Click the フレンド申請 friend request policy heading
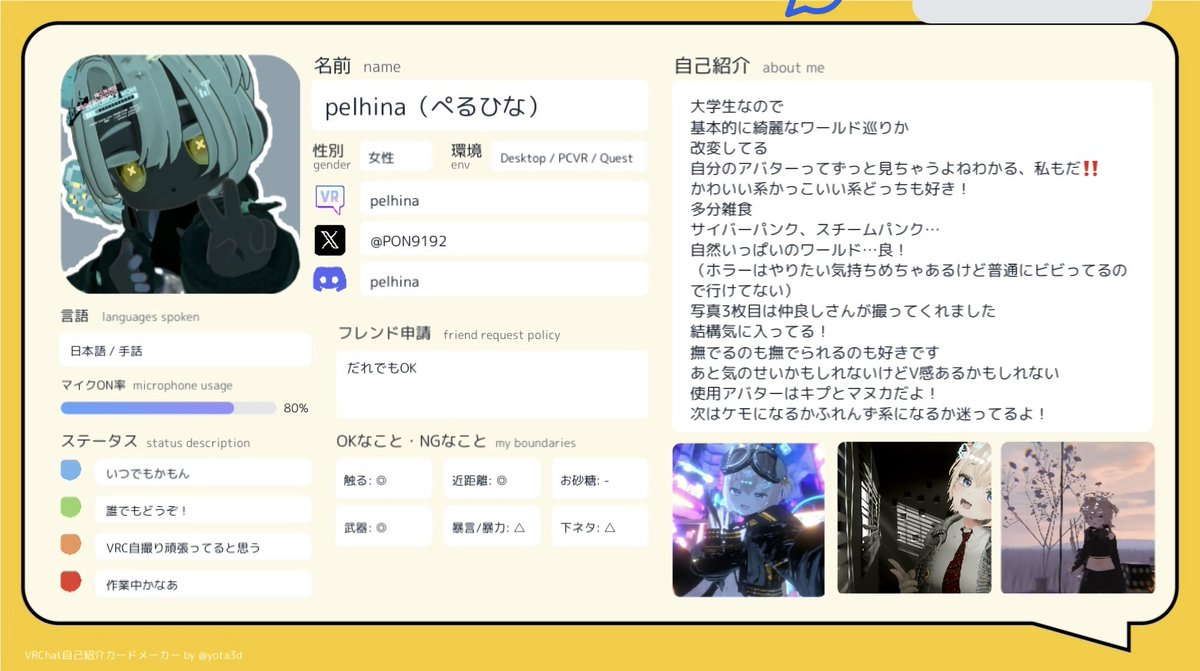 tap(449, 334)
